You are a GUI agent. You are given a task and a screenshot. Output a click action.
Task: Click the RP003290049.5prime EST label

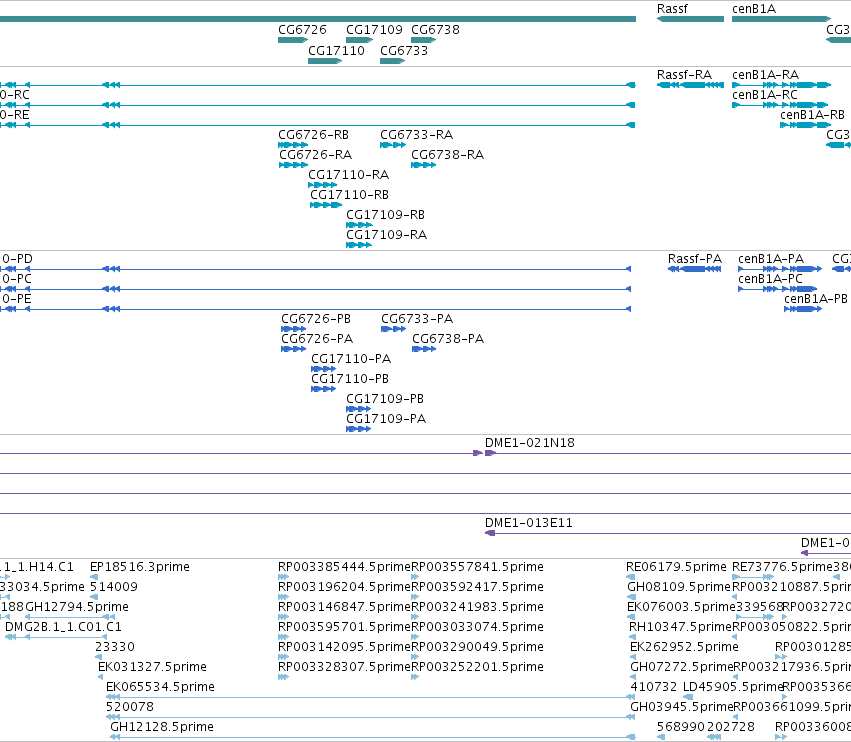tap(478, 646)
